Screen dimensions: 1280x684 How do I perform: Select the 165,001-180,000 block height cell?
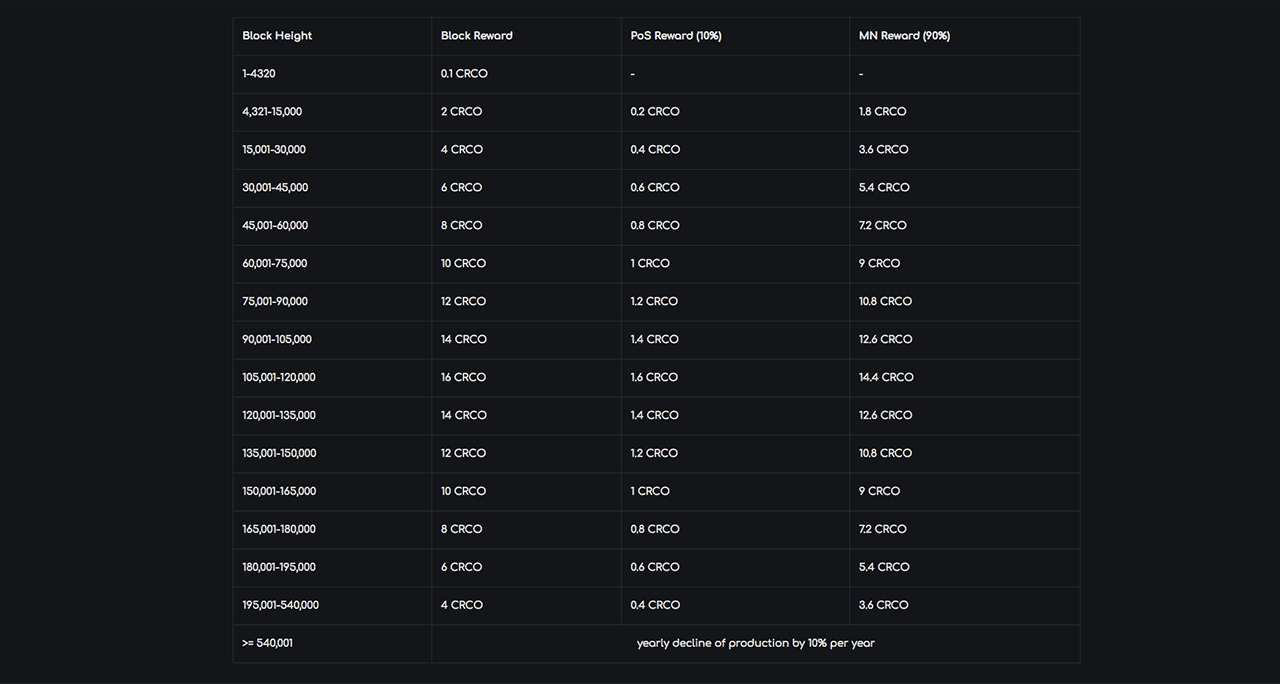332,530
